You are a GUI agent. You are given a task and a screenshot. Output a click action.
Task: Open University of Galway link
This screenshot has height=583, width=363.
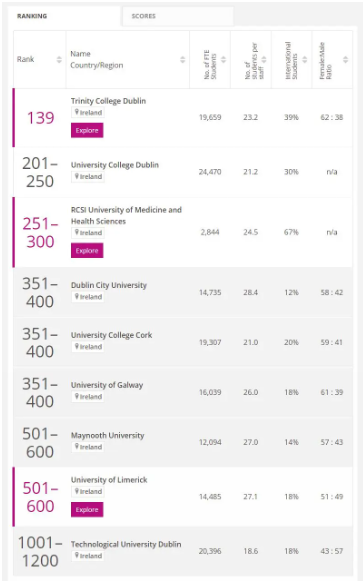(107, 385)
